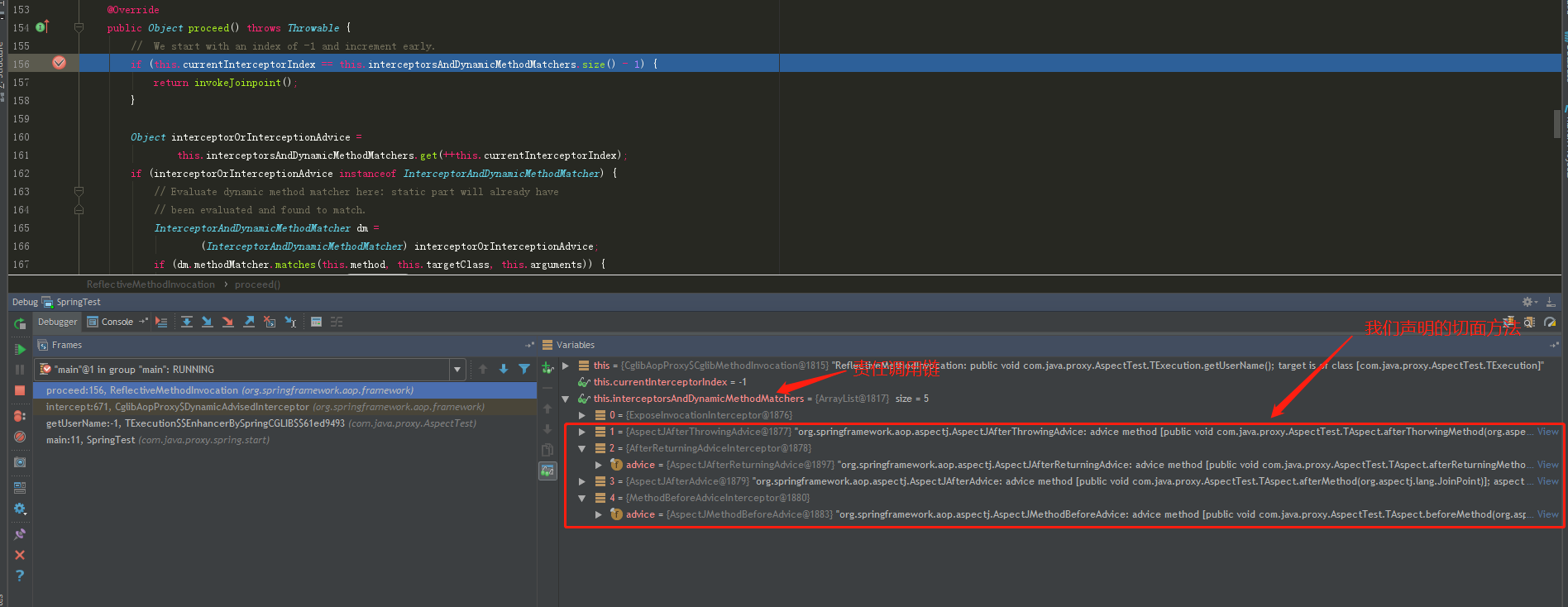
Task: Click Restore Layout icon in debug sidebar
Action: (x=20, y=488)
